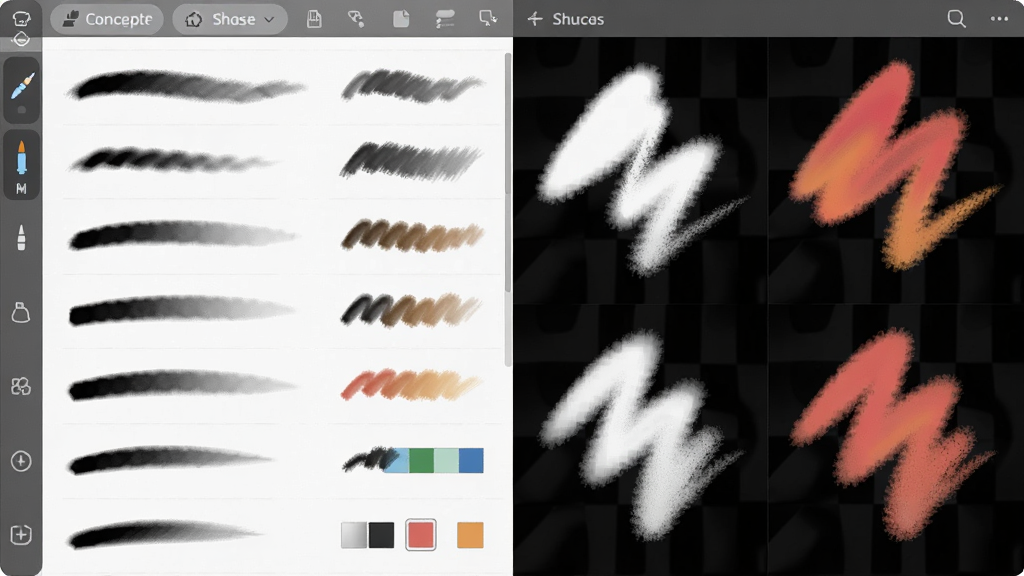Pick the orange color swatch

click(x=470, y=535)
